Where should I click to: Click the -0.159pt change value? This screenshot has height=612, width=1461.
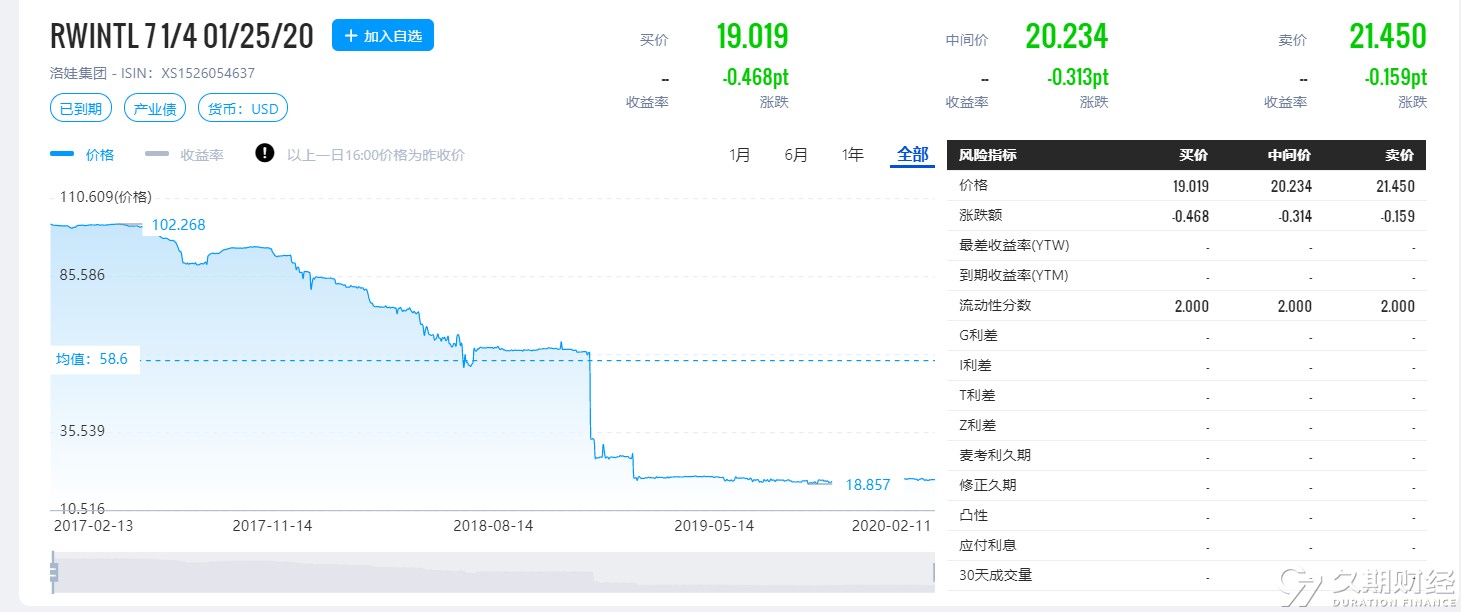pos(1395,77)
